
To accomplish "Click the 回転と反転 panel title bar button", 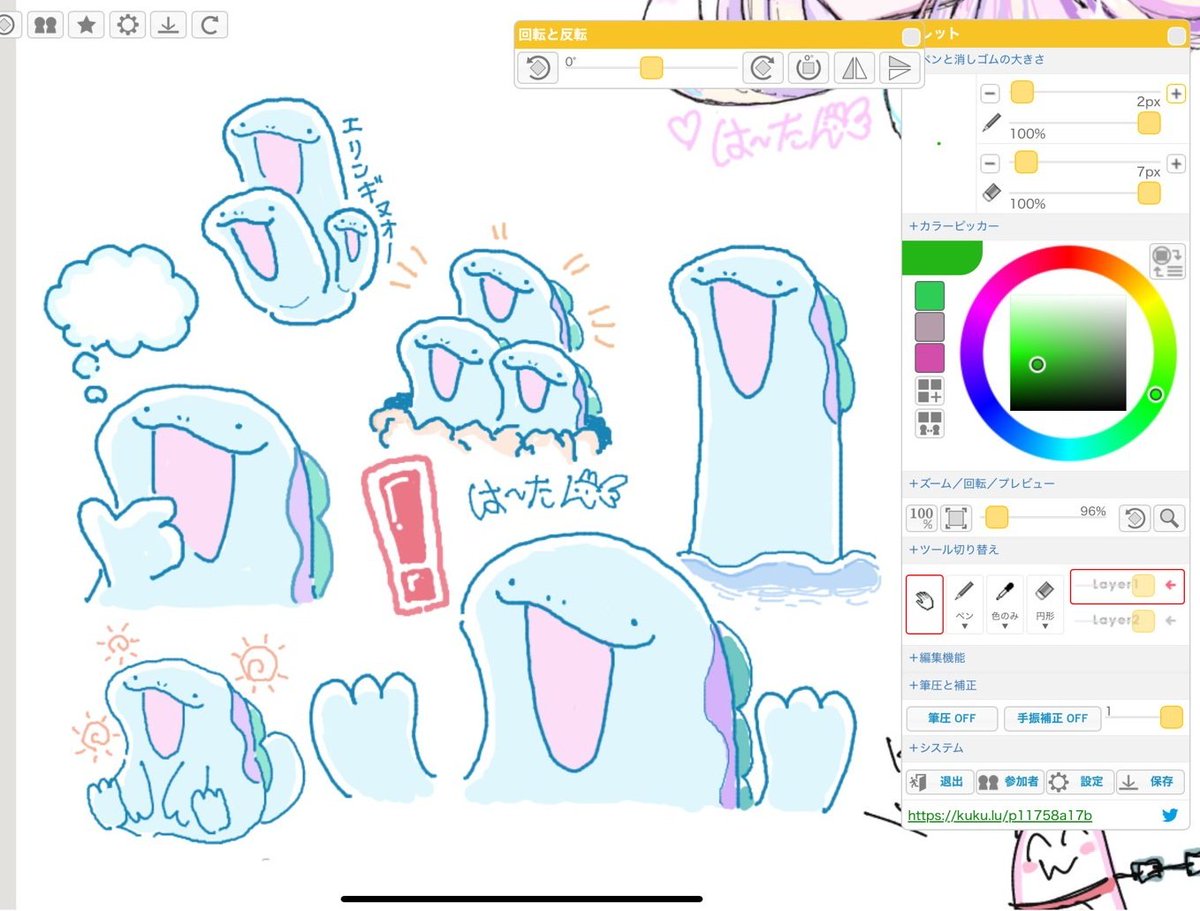I will (x=910, y=36).
